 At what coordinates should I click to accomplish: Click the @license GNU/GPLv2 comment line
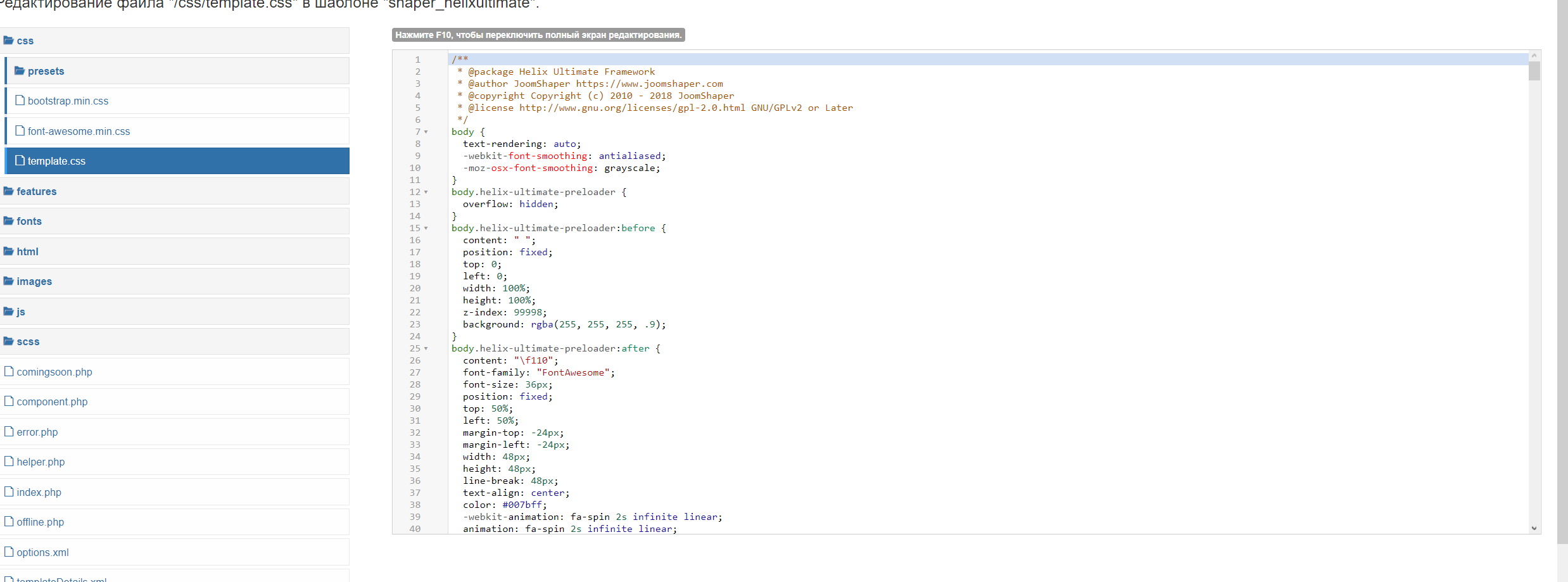click(655, 108)
